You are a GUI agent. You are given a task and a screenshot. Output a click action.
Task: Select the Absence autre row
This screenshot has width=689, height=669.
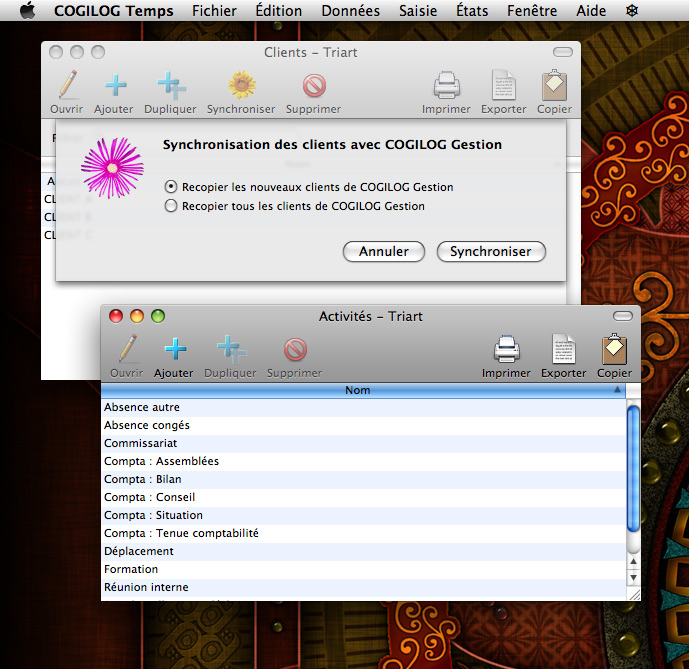tap(363, 407)
